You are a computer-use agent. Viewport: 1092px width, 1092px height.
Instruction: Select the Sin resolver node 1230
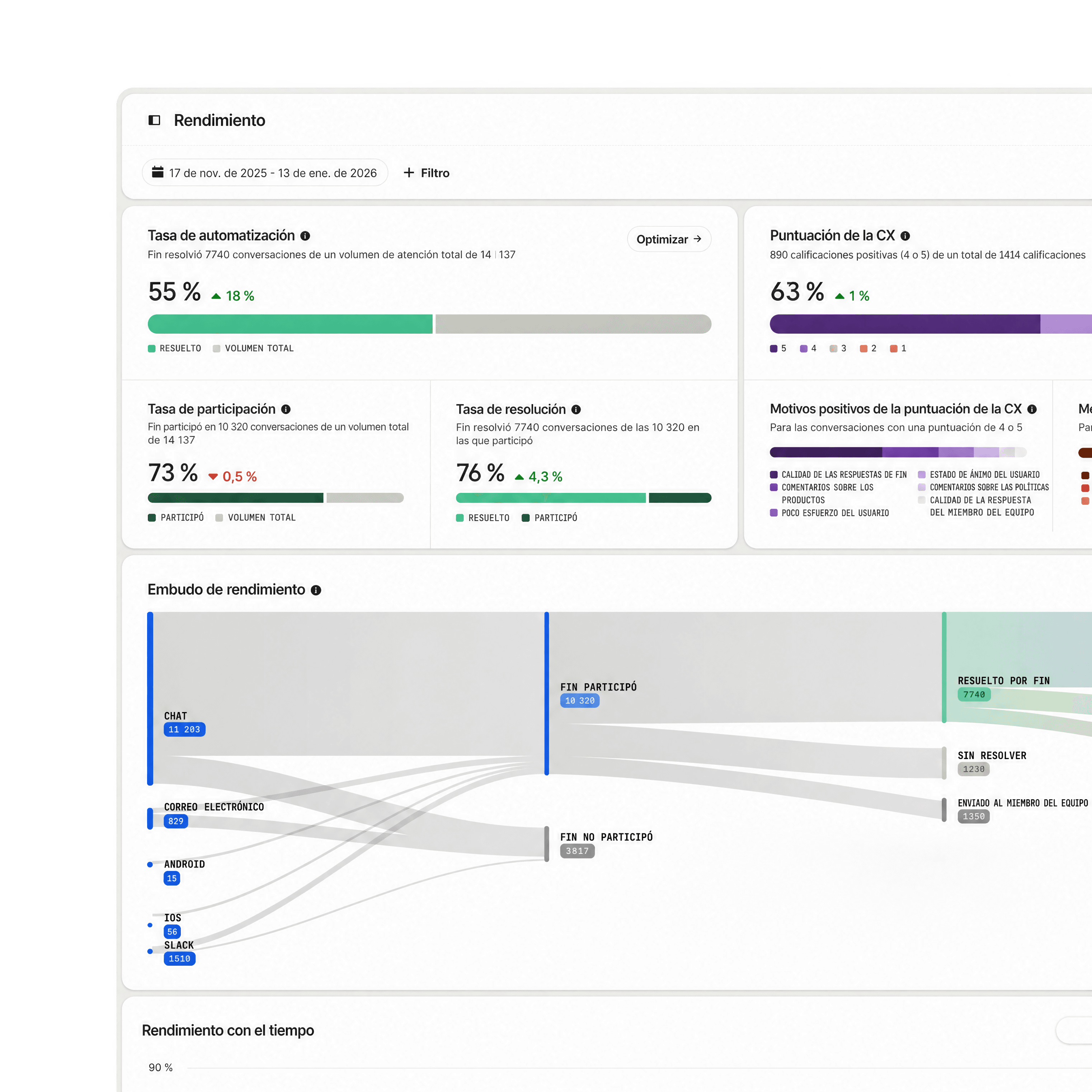tap(973, 769)
